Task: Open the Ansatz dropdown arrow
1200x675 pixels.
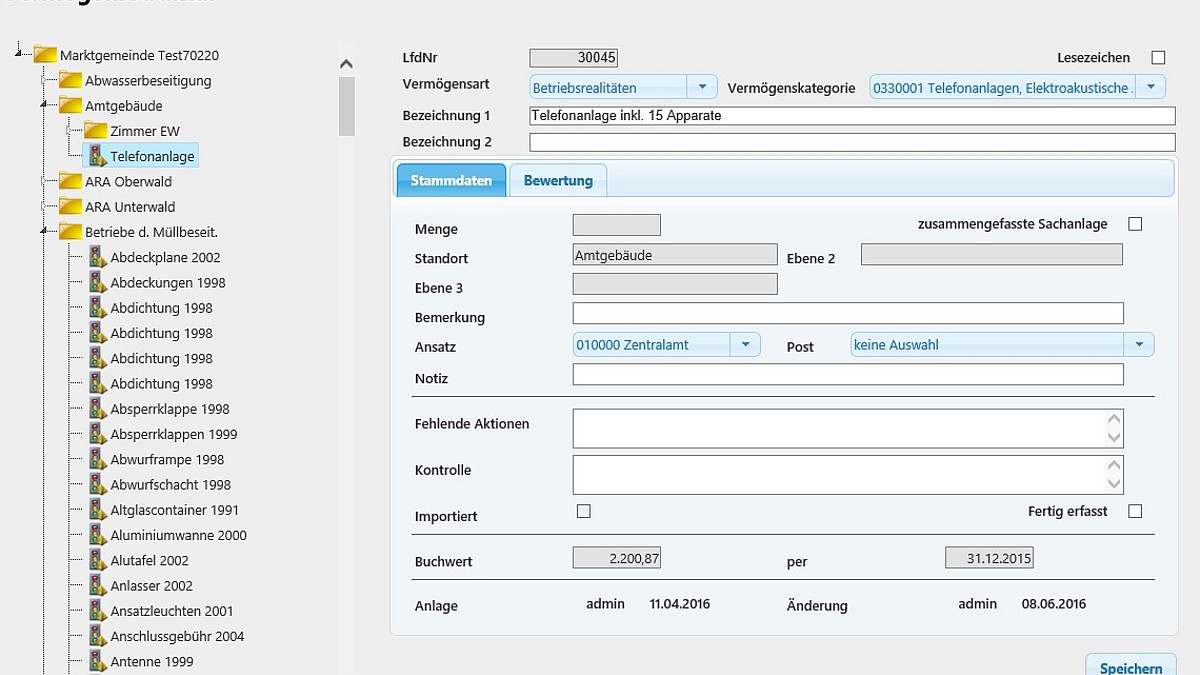Action: (x=745, y=345)
